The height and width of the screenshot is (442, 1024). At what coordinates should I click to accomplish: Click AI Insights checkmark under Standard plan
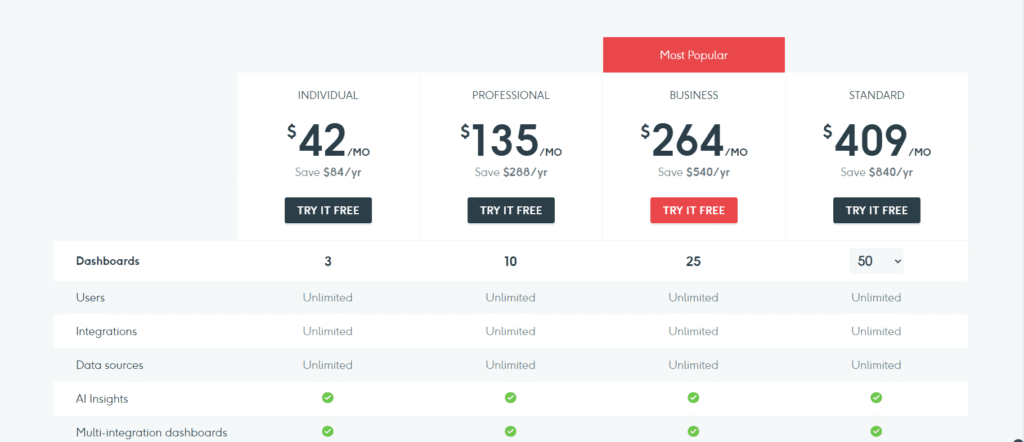876,398
